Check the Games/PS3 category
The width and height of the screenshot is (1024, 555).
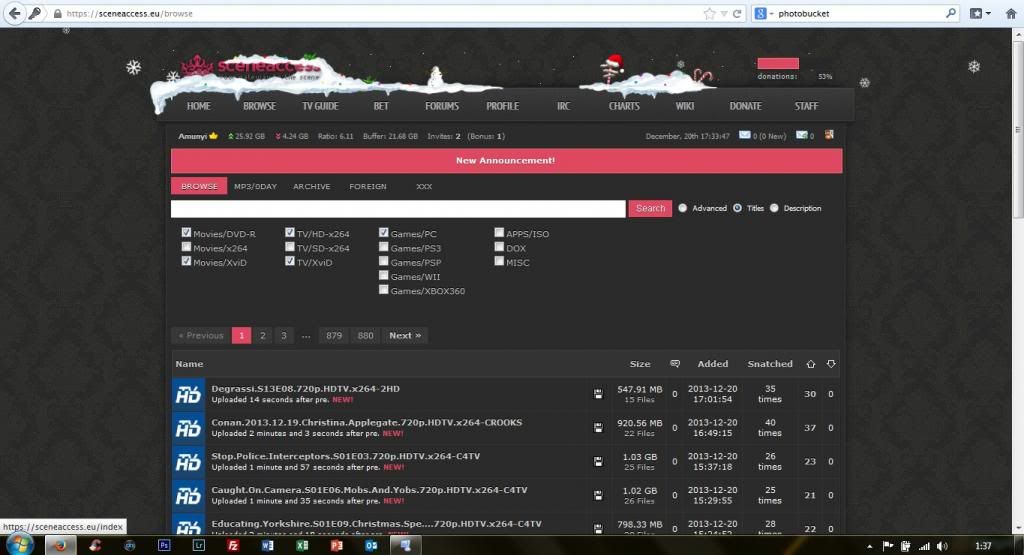[x=384, y=247]
